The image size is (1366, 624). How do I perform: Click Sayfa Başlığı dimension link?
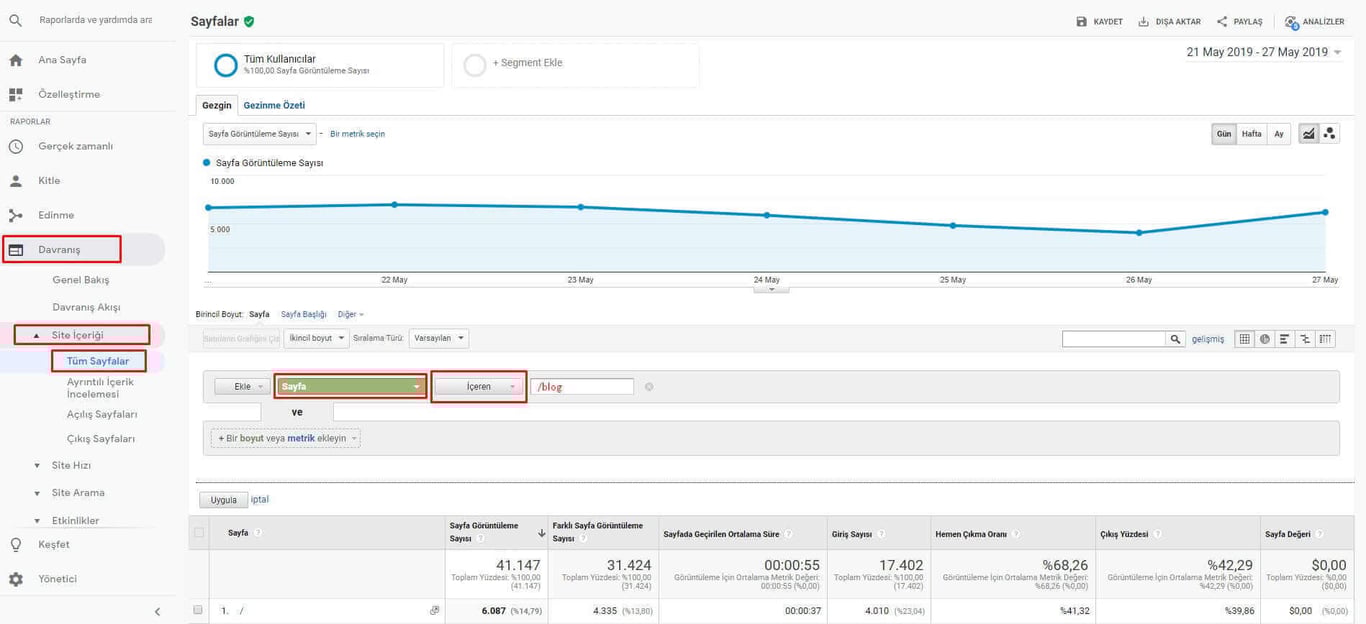pos(304,314)
